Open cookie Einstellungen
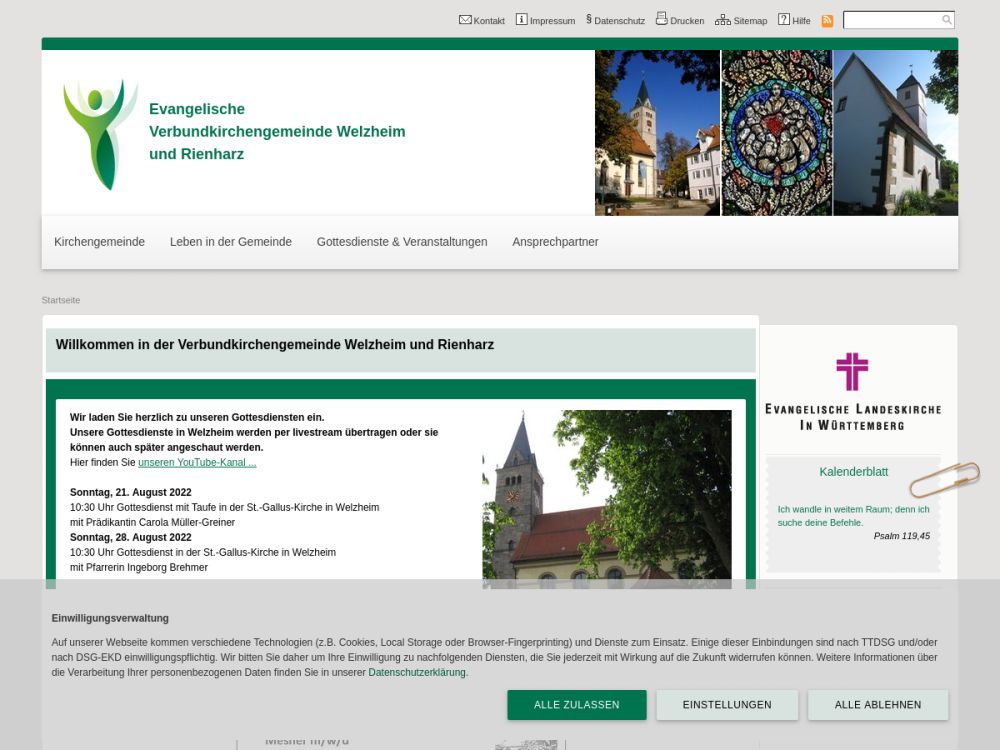The height and width of the screenshot is (750, 1000). [x=727, y=705]
